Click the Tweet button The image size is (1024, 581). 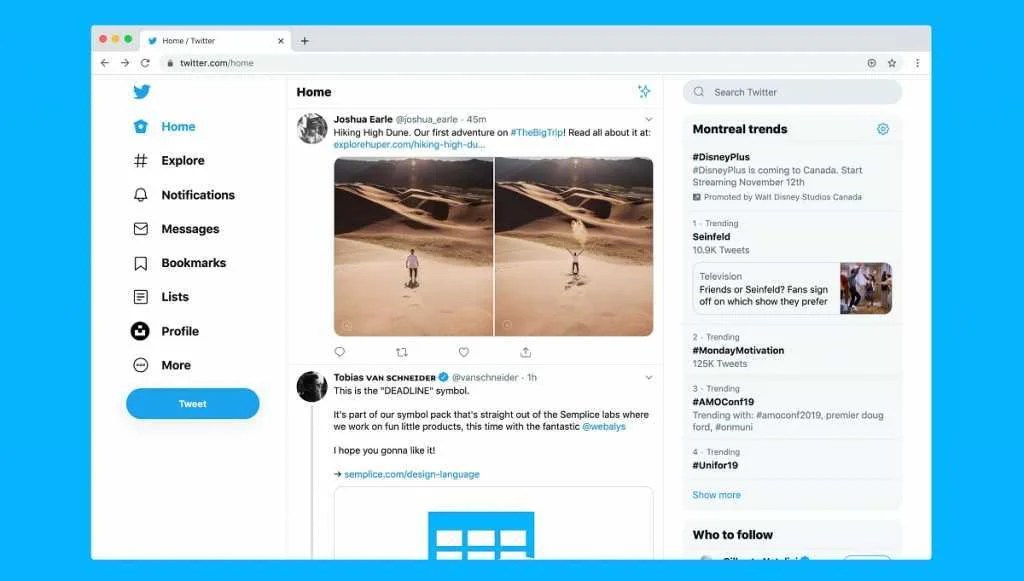click(192, 403)
